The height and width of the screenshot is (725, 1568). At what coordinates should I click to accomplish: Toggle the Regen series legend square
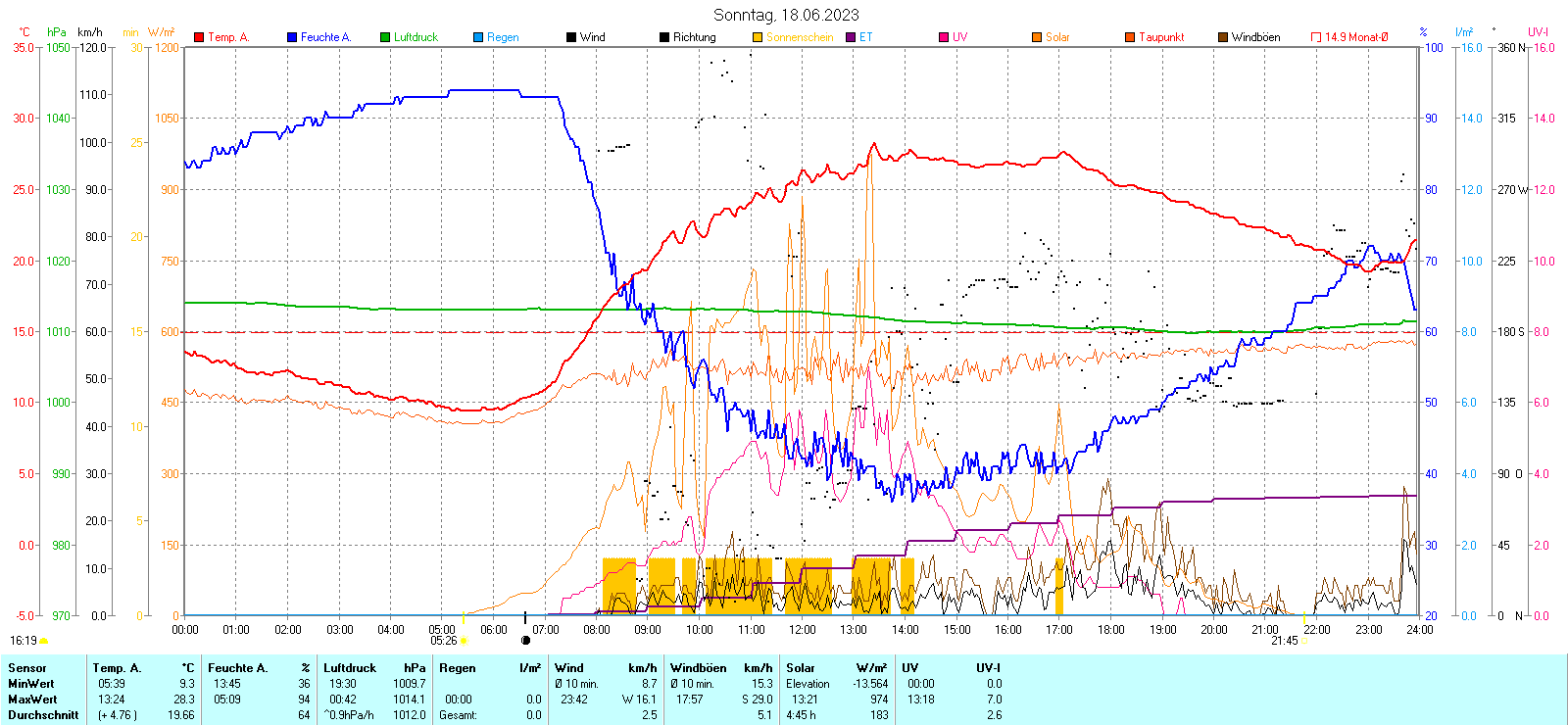click(478, 37)
